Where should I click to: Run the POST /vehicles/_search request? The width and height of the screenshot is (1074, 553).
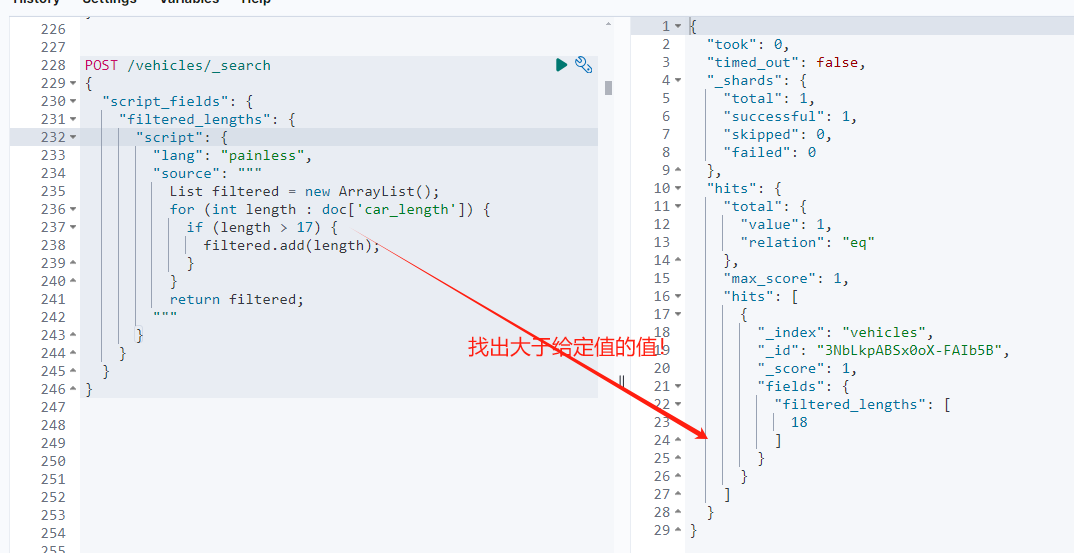click(562, 65)
